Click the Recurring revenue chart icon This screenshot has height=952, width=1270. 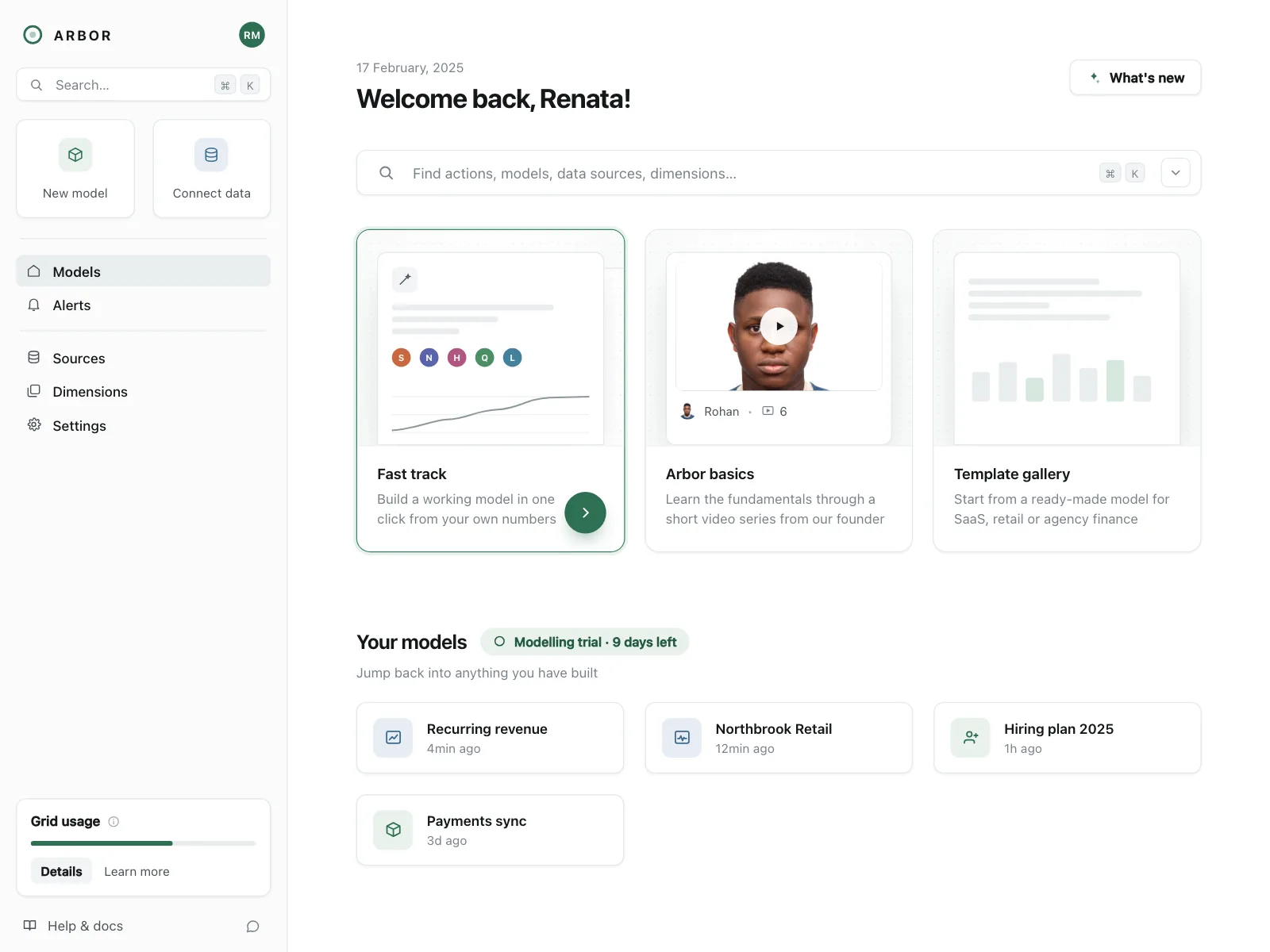(x=394, y=738)
